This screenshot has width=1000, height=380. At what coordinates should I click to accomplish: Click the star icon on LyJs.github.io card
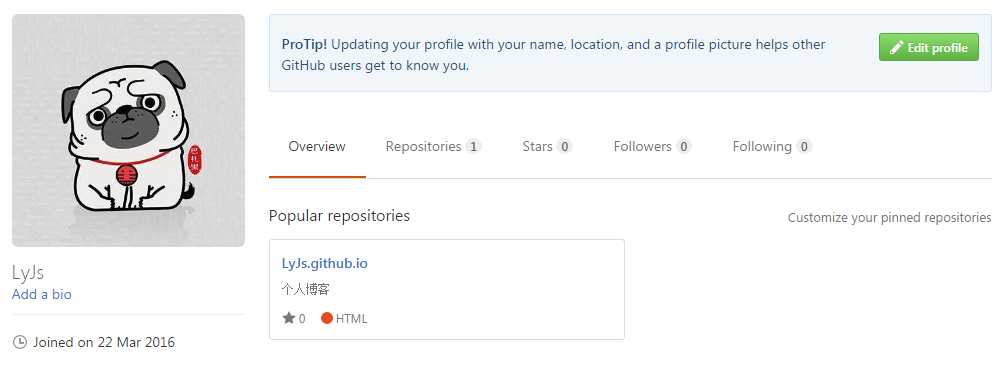point(289,318)
